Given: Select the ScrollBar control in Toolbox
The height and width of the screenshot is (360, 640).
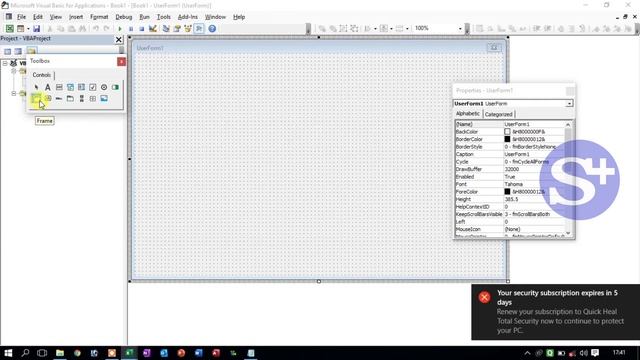Looking at the screenshot, I should pyautogui.click(x=82, y=98).
